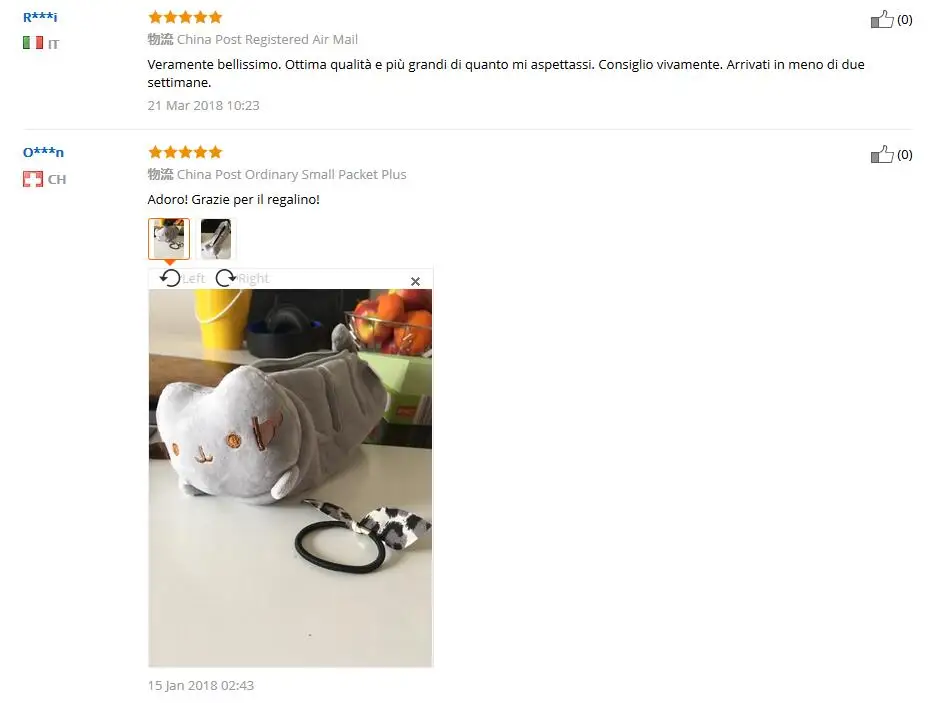Click the 'Left' rotate label
940x703 pixels.
point(193,278)
